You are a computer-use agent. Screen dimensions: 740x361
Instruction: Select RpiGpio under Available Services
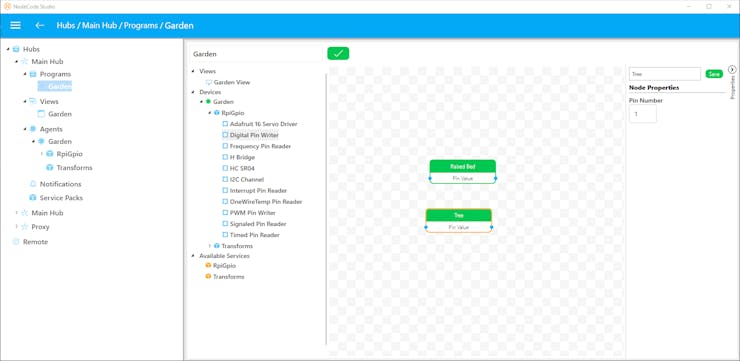[x=224, y=266]
